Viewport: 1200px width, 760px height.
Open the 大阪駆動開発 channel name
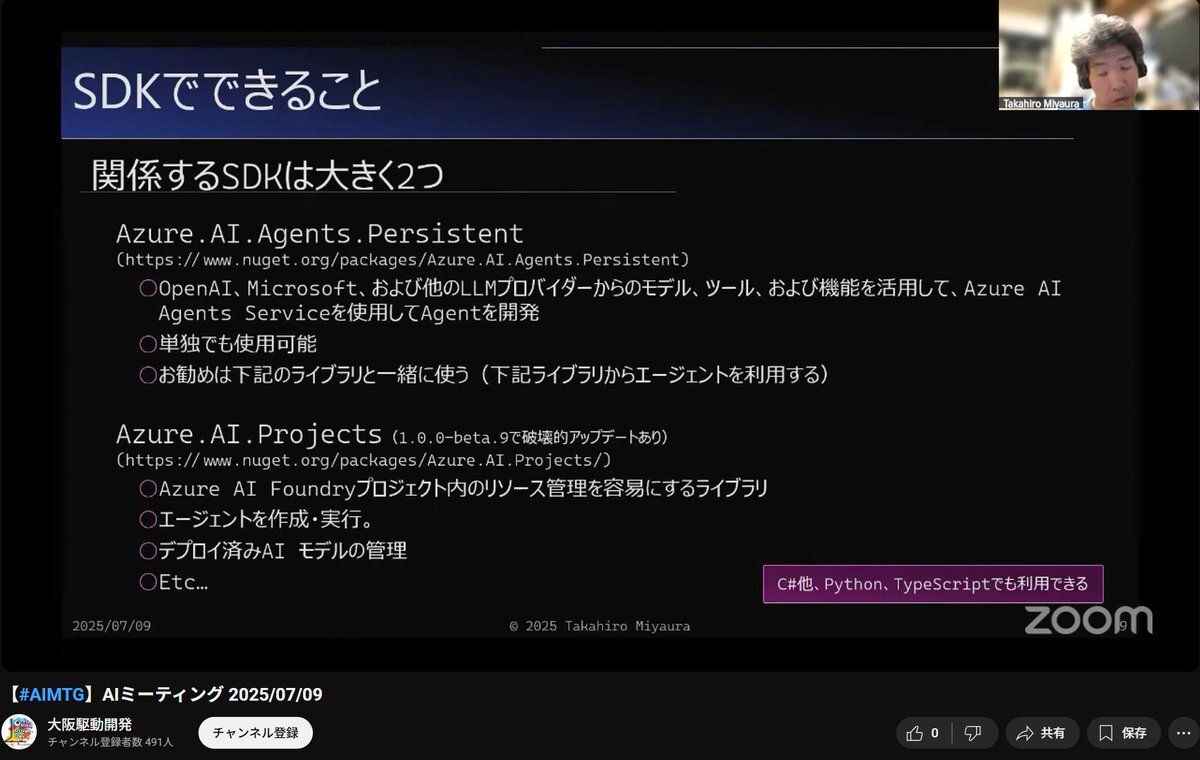90,724
